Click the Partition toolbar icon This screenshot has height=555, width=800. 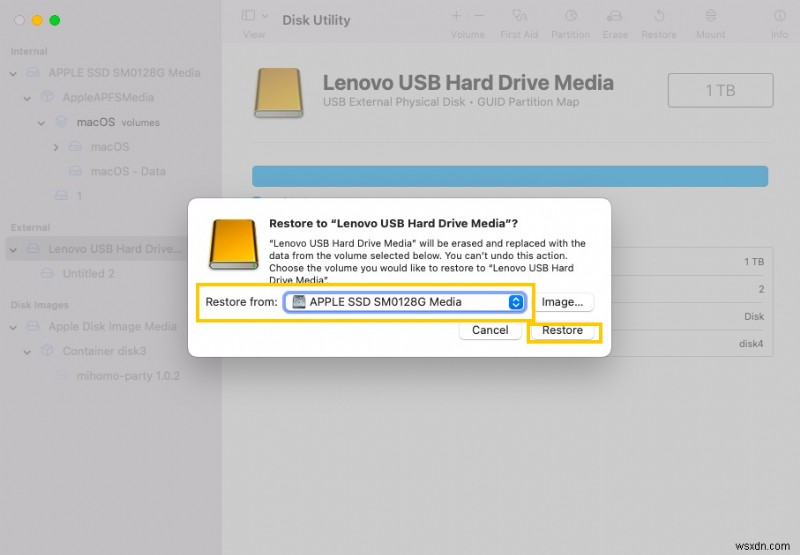pyautogui.click(x=570, y=16)
